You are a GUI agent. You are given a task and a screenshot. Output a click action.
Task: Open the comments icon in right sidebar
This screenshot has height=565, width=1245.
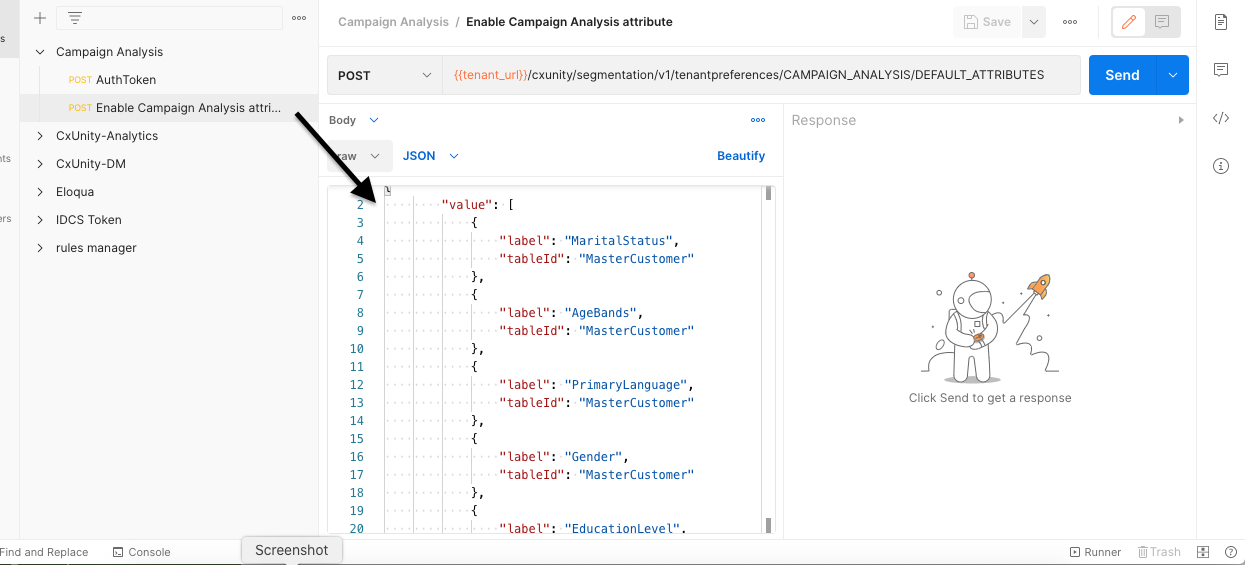point(1220,70)
